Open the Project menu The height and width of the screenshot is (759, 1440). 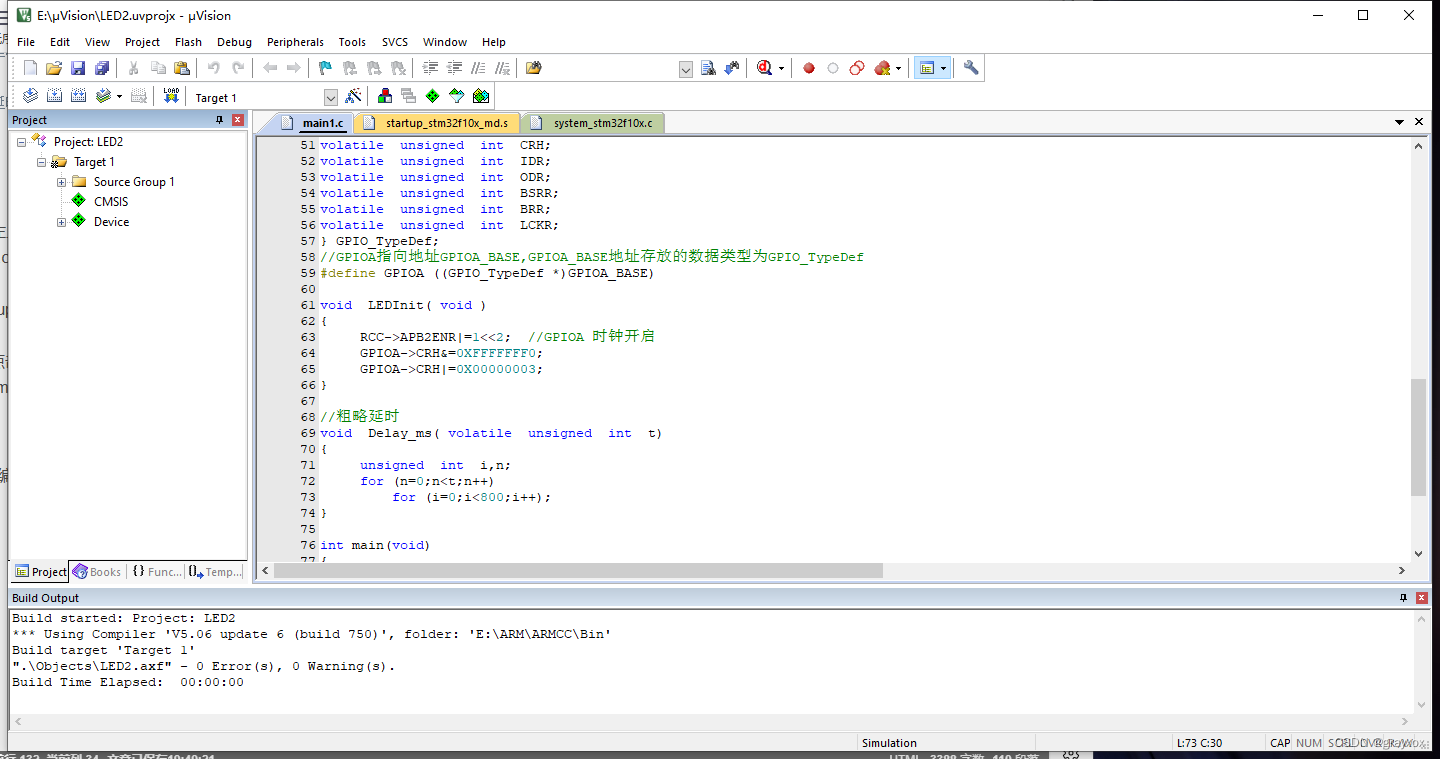(x=142, y=42)
